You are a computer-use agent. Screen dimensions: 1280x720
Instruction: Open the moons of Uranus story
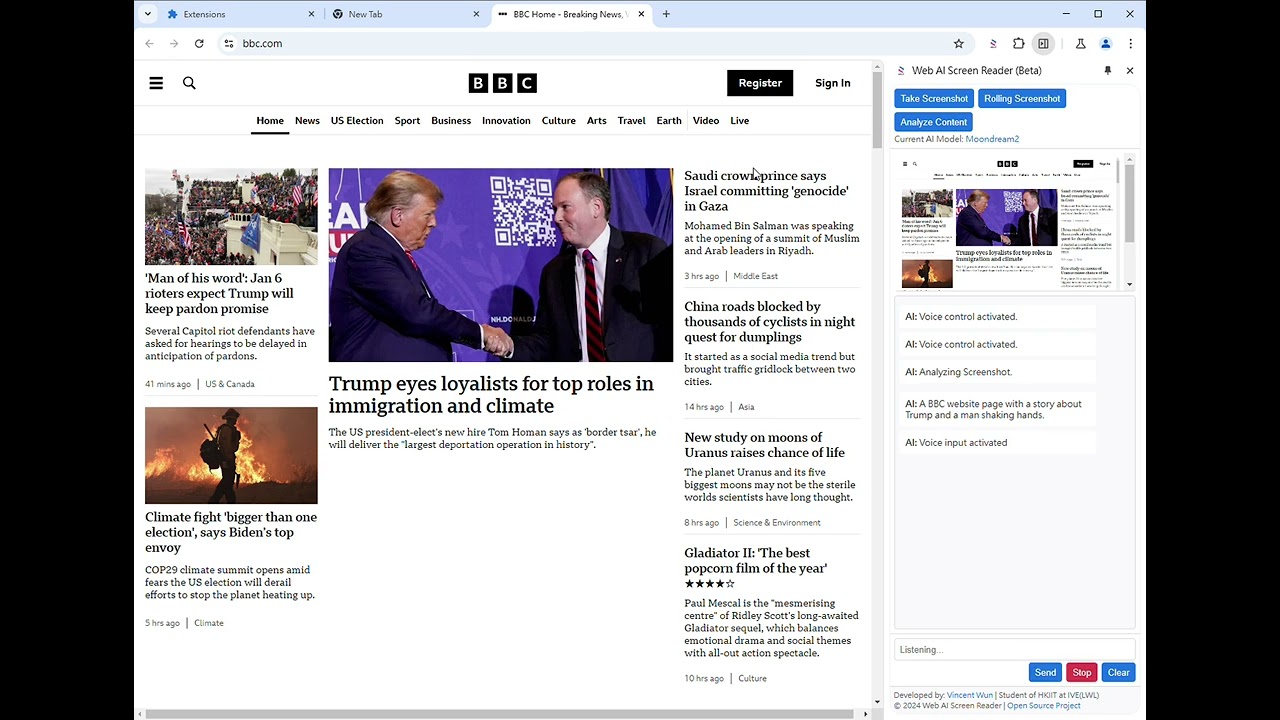click(x=764, y=445)
